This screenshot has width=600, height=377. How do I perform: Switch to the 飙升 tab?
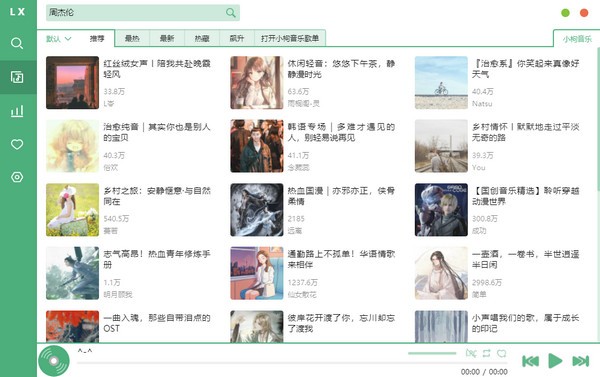point(237,38)
